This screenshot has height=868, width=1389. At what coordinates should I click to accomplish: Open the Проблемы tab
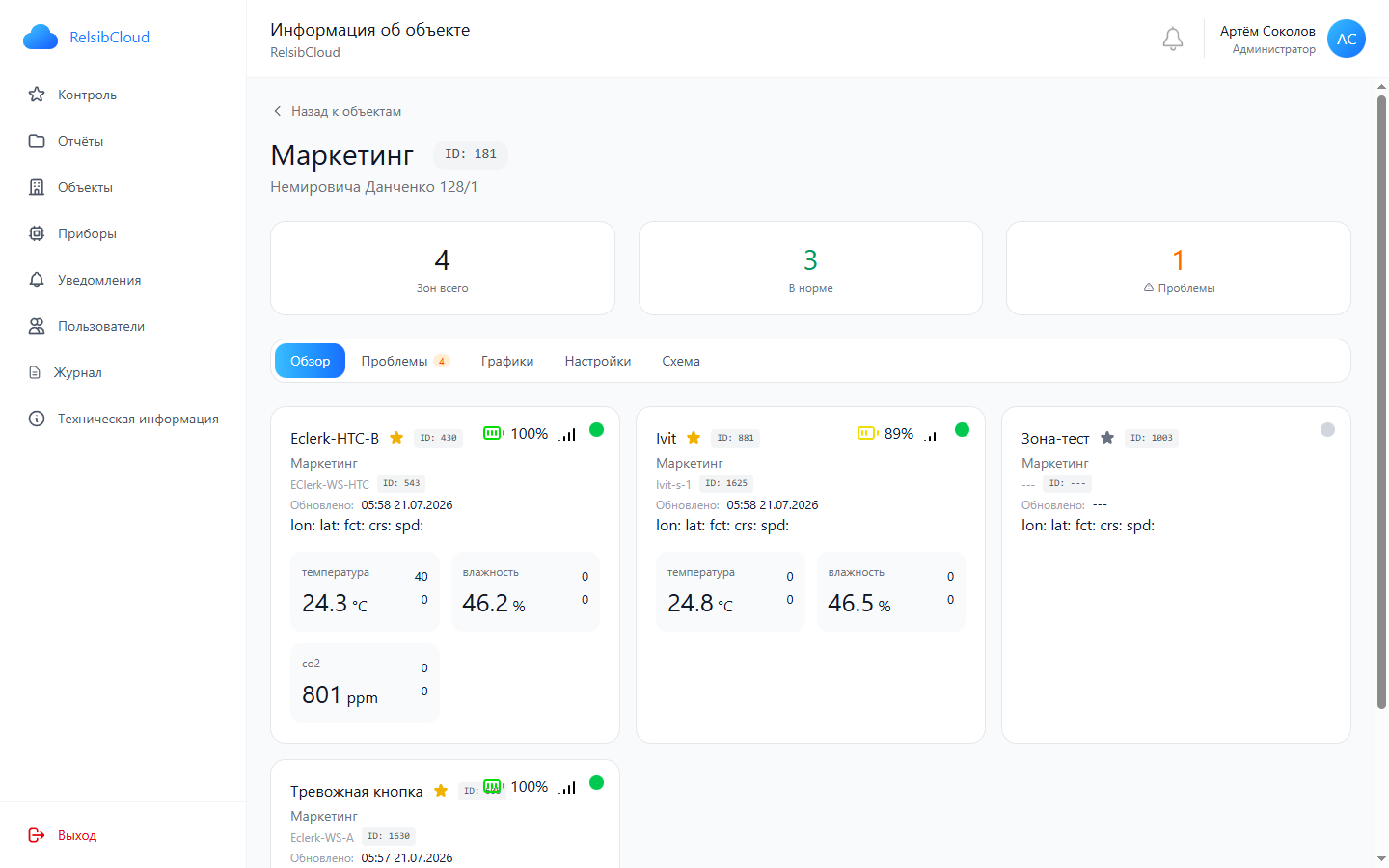405,361
